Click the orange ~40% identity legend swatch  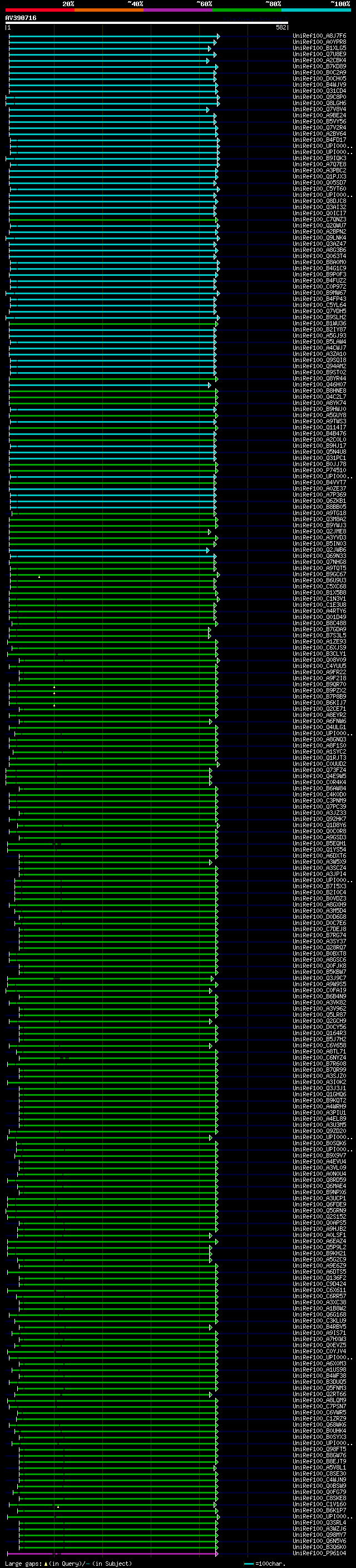click(109, 10)
